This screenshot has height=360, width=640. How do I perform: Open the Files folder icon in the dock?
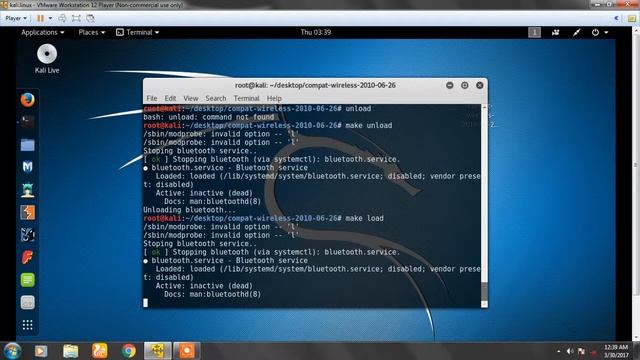[x=27, y=144]
